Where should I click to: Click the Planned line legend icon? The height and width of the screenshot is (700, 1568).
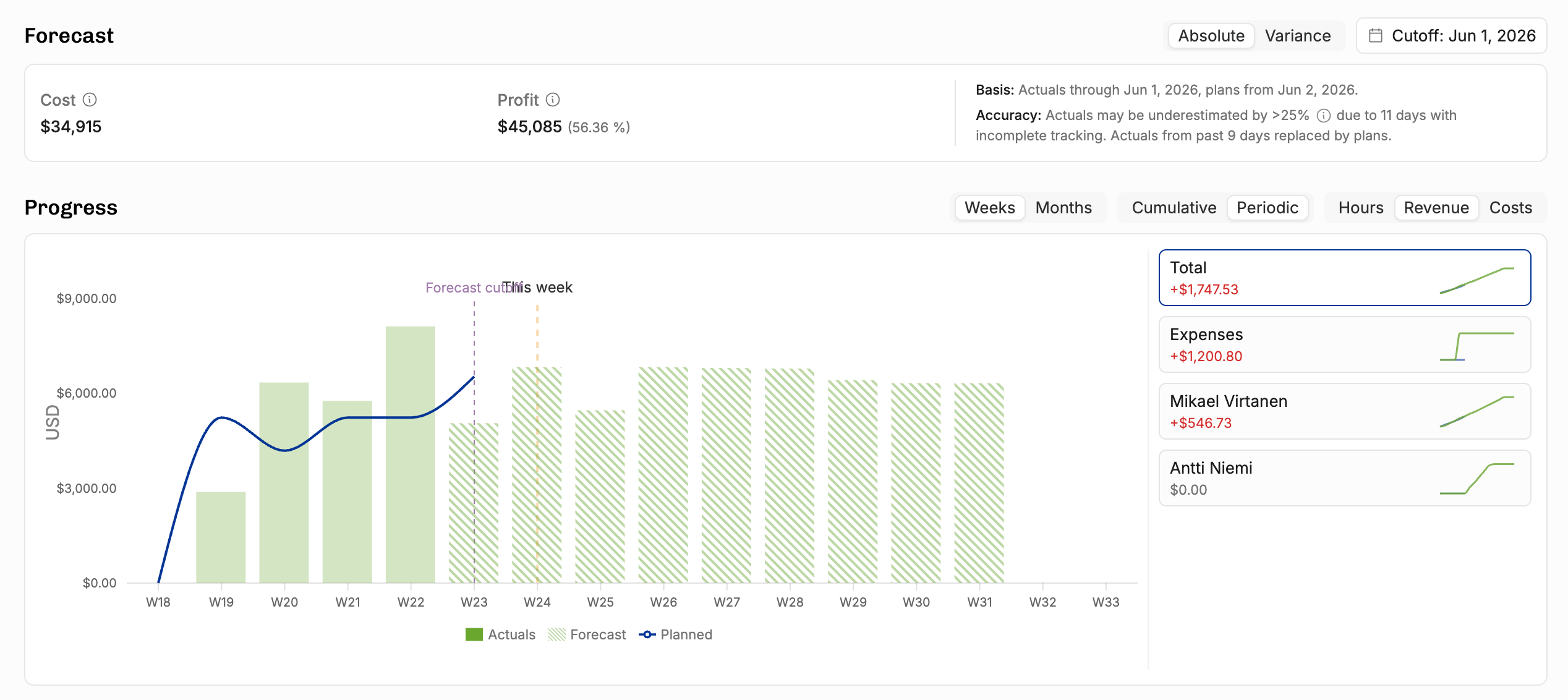(x=647, y=634)
